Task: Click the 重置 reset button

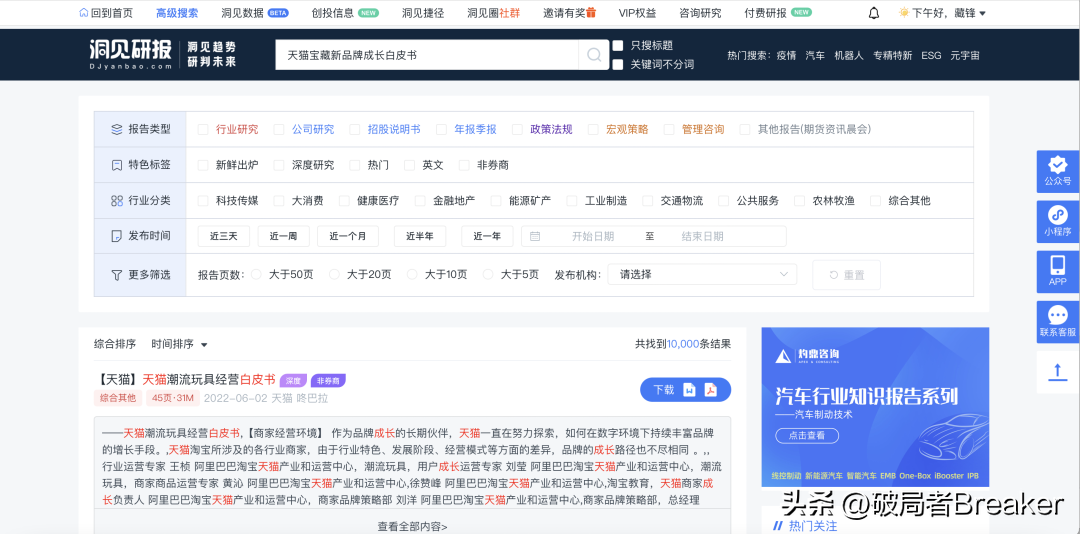Action: pyautogui.click(x=847, y=275)
